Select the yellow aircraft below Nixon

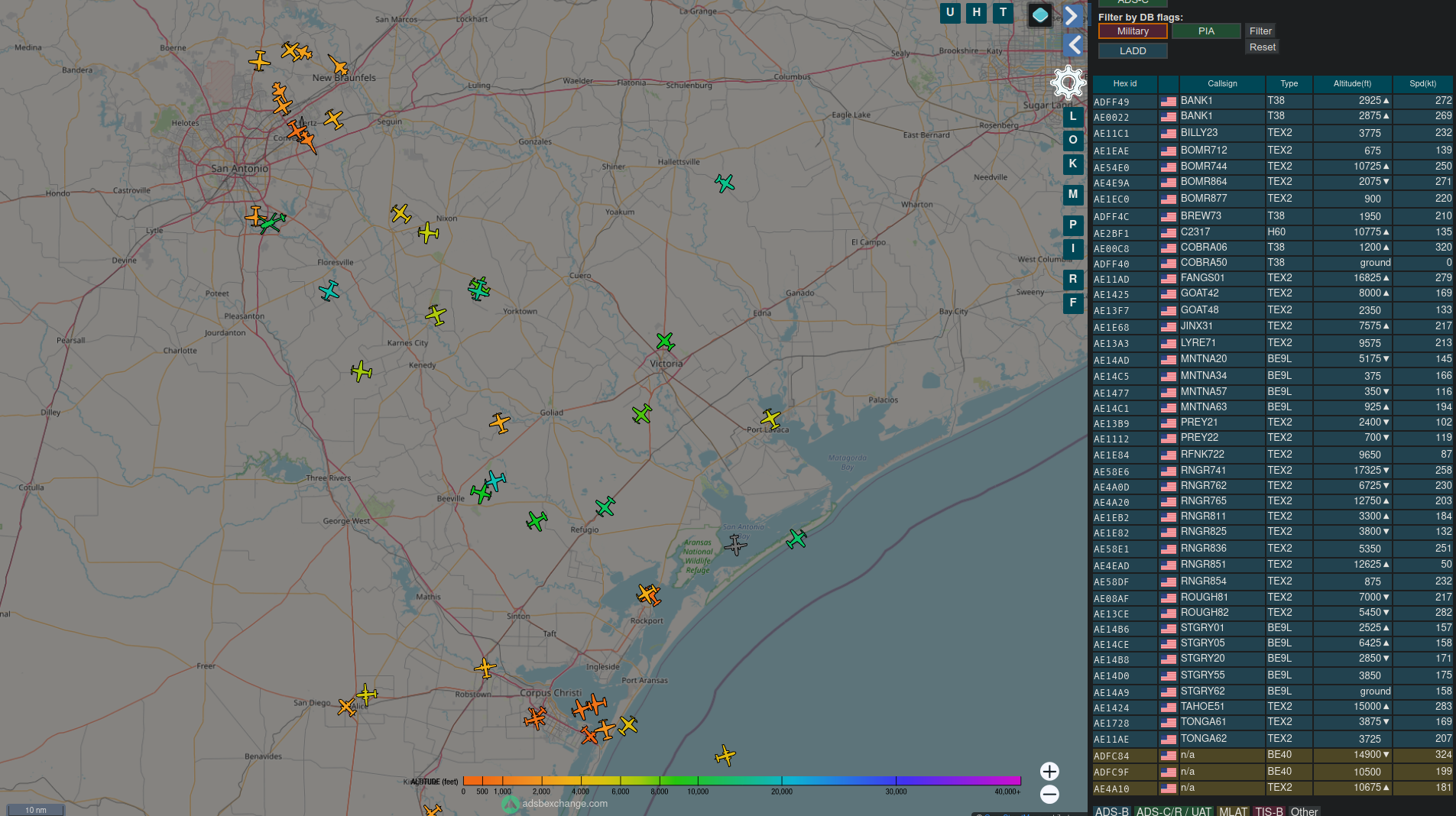(x=429, y=232)
